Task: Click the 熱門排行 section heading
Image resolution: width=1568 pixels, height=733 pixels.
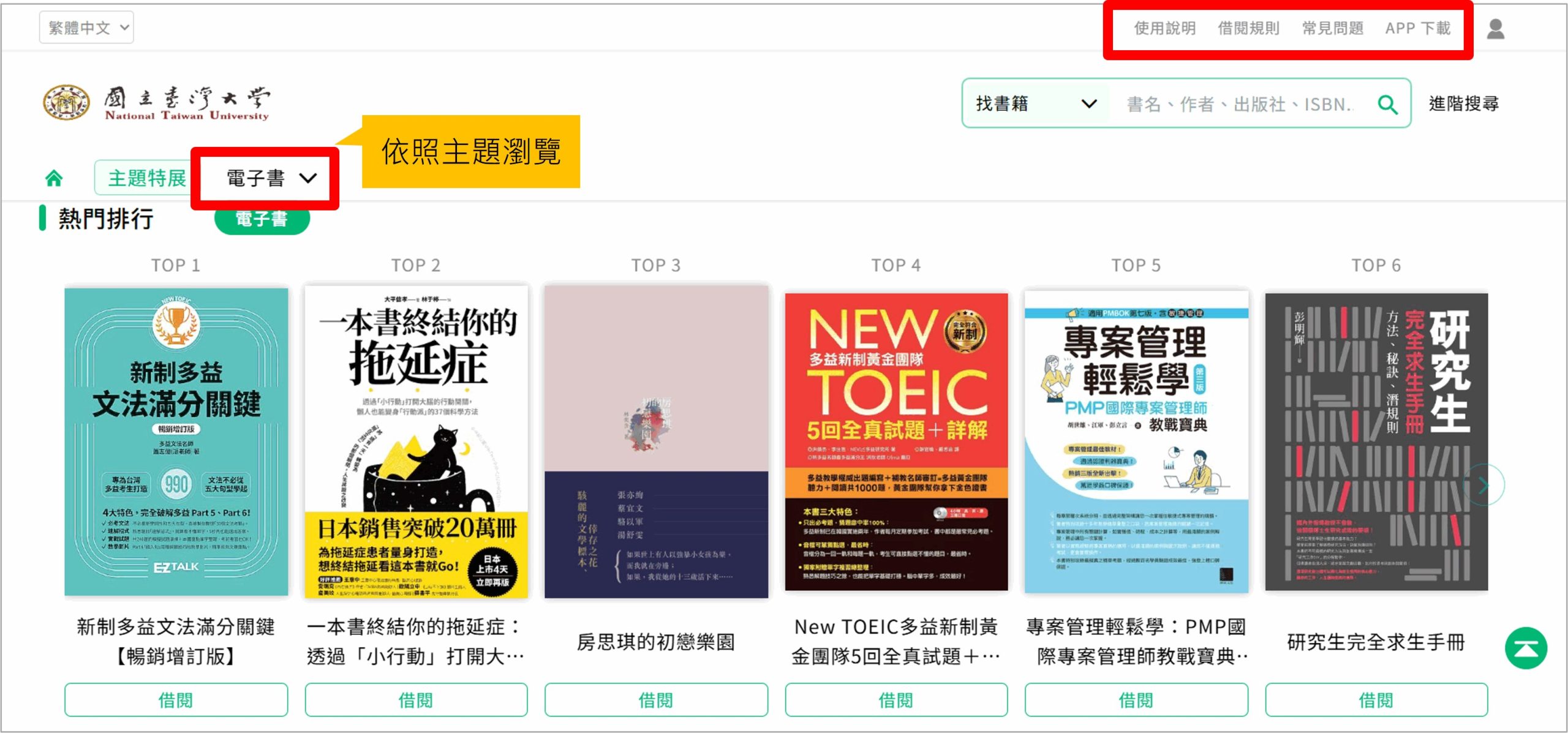Action: 106,219
